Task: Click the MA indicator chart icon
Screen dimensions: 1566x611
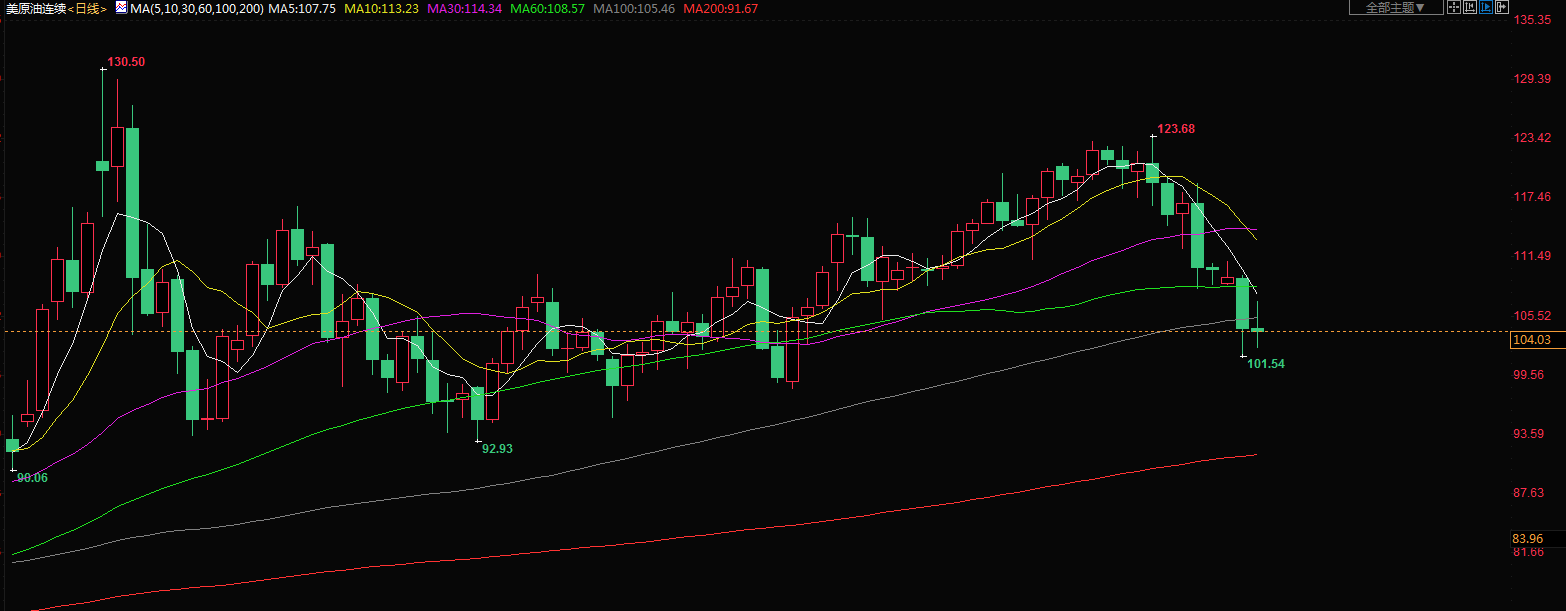Action: 121,7
